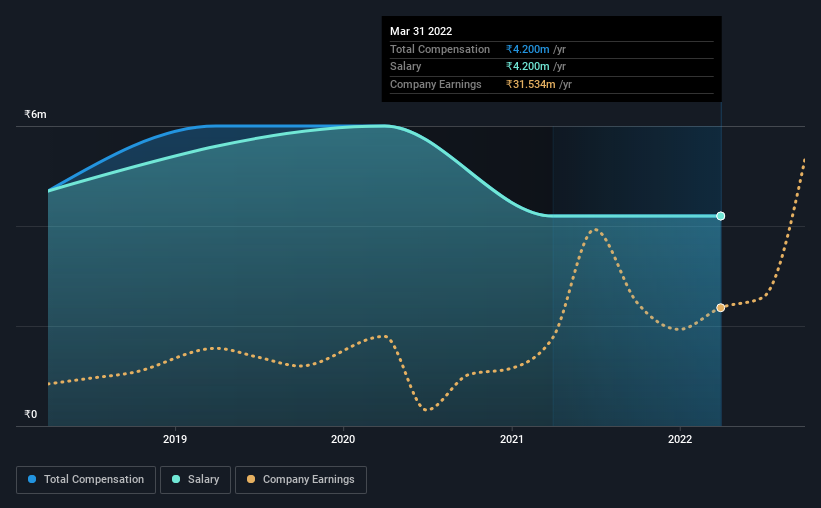
Task: Toggle the Company Earnings legend button
Action: [301, 480]
